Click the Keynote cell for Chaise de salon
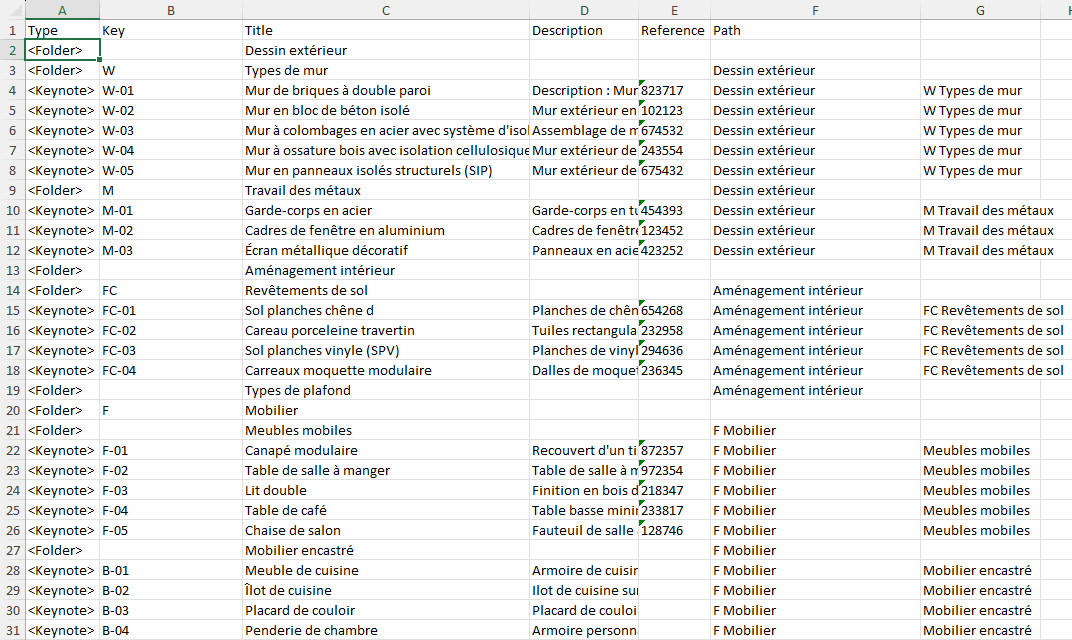The height and width of the screenshot is (640, 1072). 62,530
